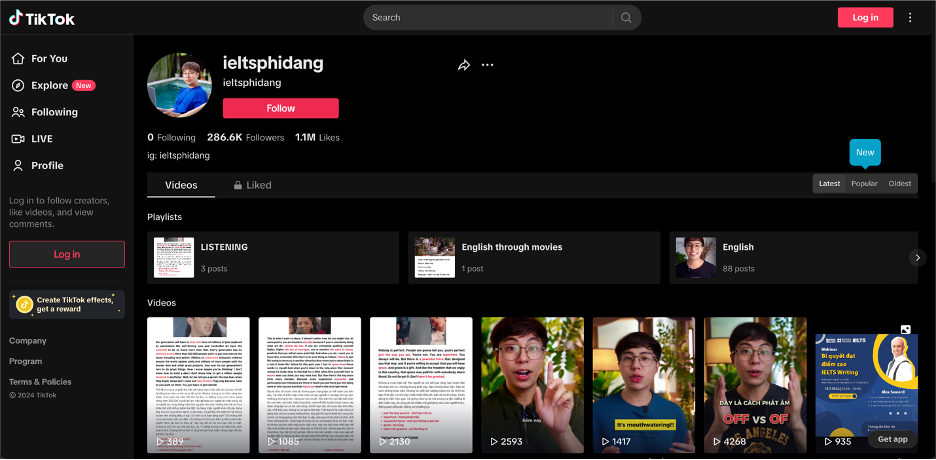The height and width of the screenshot is (460, 936).
Task: Click the Get app button
Action: click(x=893, y=439)
